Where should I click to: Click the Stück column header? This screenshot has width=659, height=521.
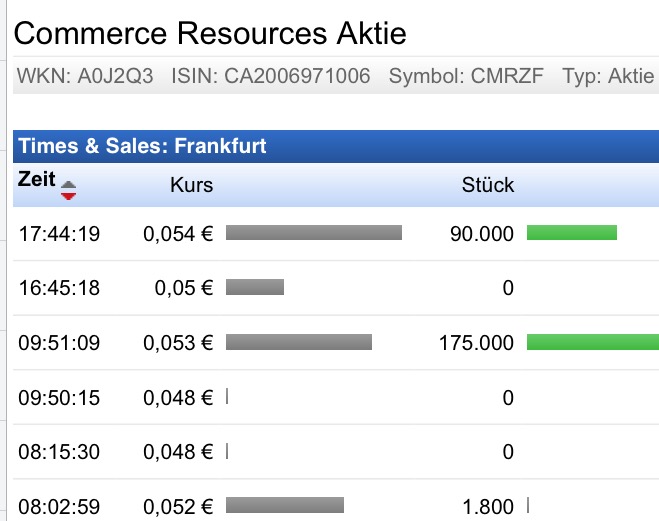pyautogui.click(x=488, y=185)
